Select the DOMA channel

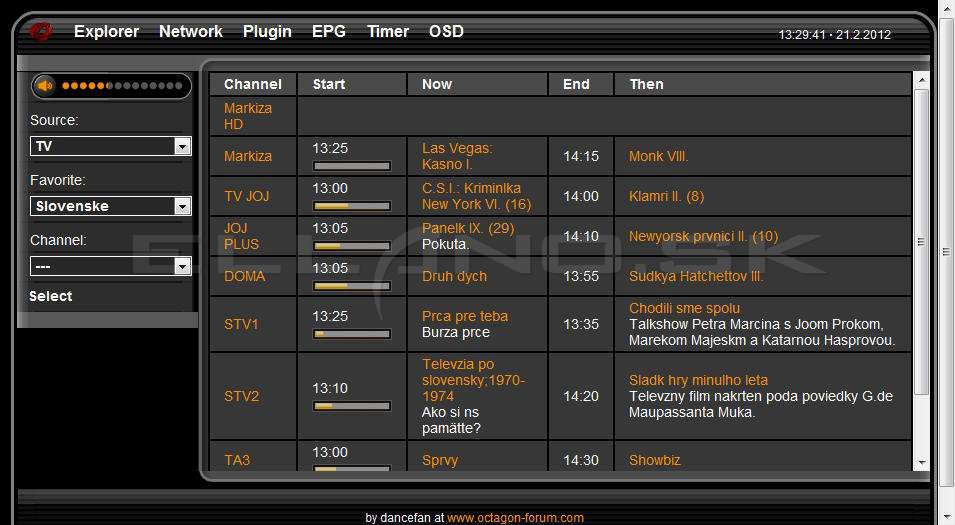[x=244, y=276]
